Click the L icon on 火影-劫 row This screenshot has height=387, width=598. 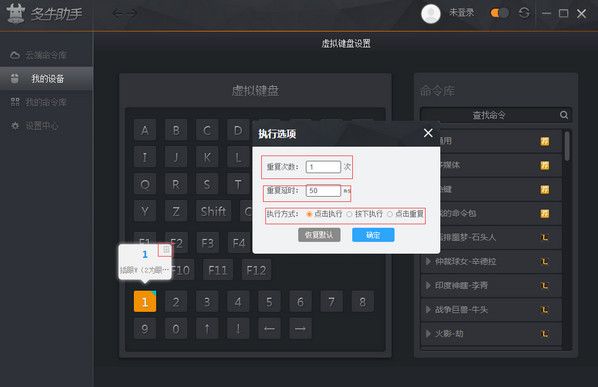pos(545,334)
